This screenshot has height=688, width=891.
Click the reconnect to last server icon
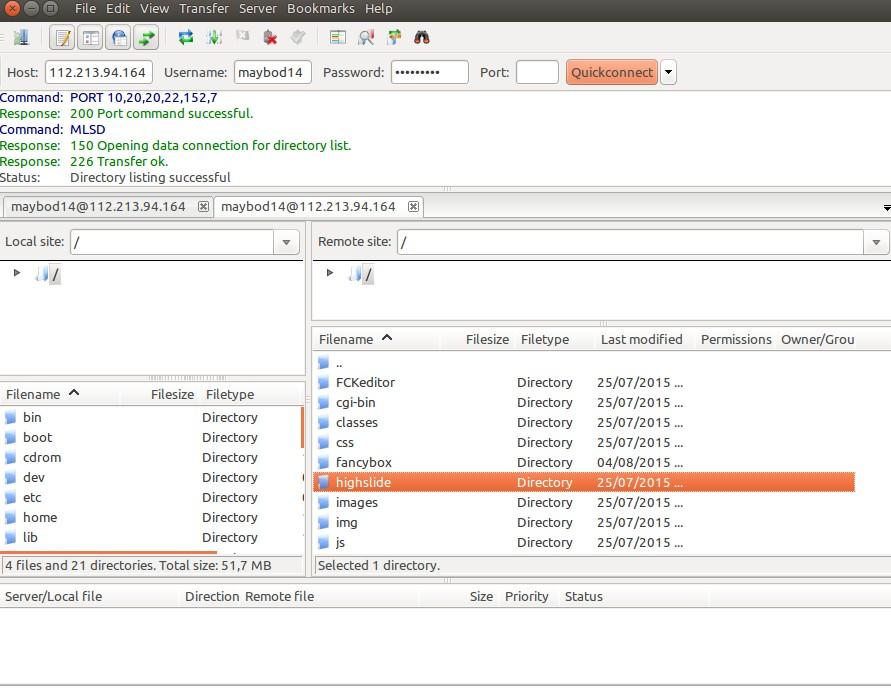298,37
